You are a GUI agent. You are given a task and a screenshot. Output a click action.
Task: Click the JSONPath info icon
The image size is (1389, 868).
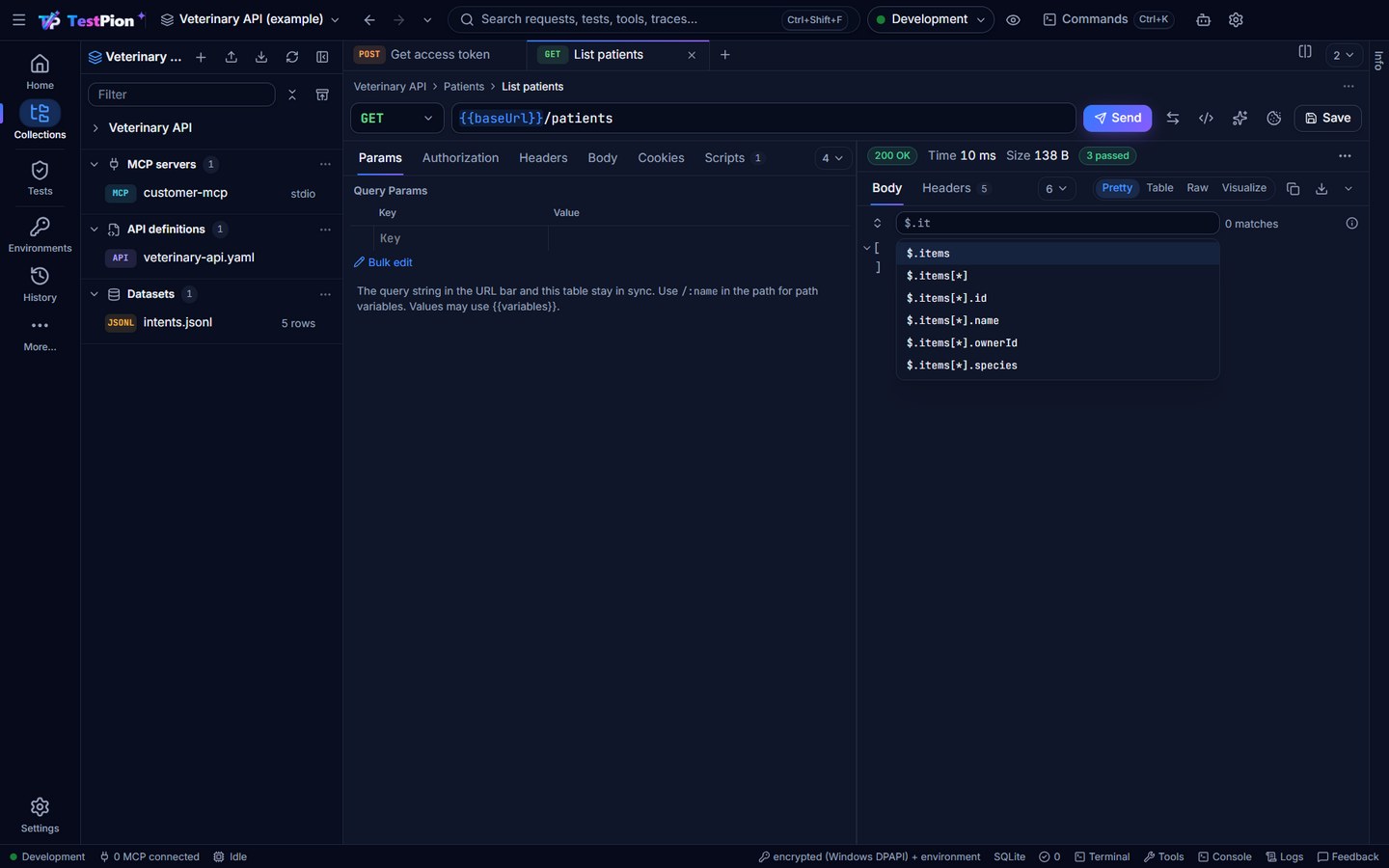[1351, 223]
